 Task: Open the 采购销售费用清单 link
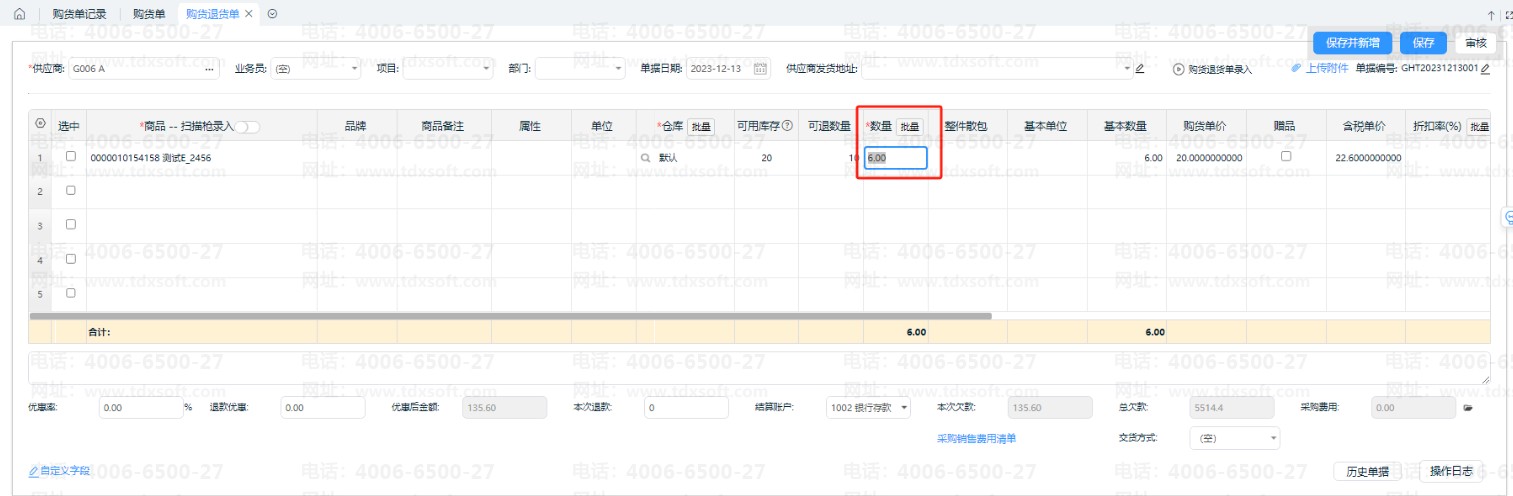coord(976,438)
